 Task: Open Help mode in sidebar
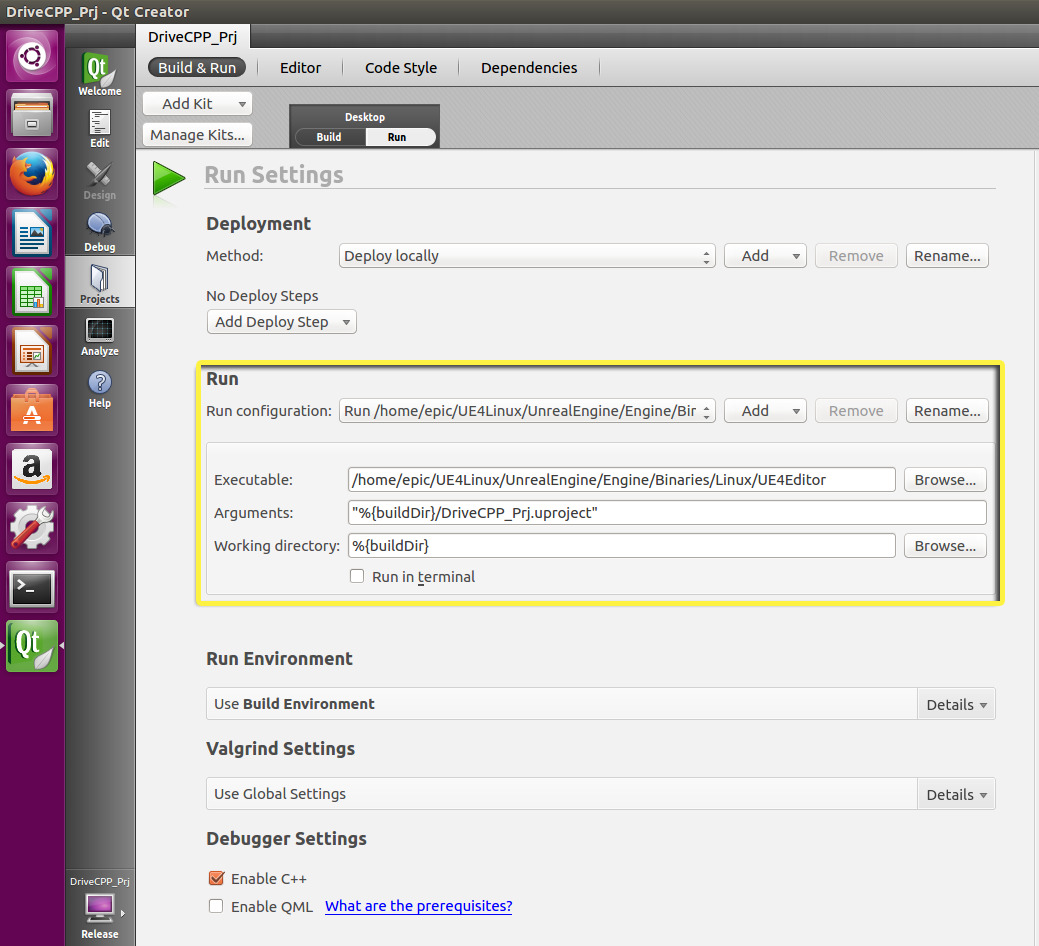point(99,388)
